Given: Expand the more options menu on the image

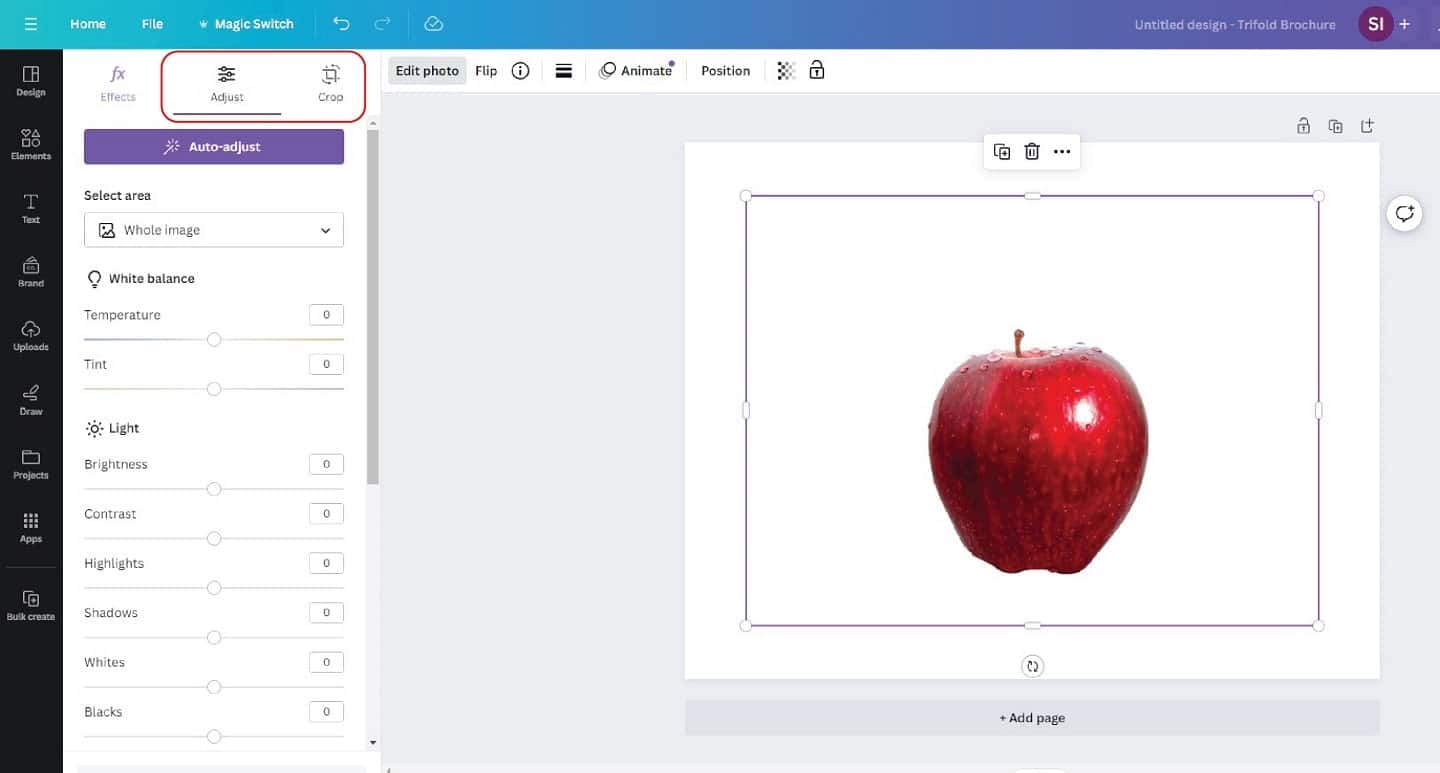Looking at the screenshot, I should (1061, 151).
